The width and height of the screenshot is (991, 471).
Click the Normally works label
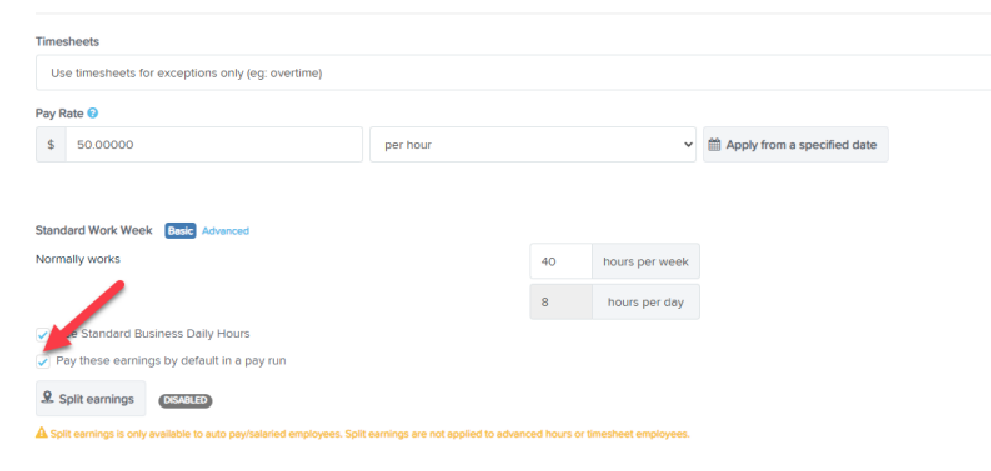click(x=78, y=259)
